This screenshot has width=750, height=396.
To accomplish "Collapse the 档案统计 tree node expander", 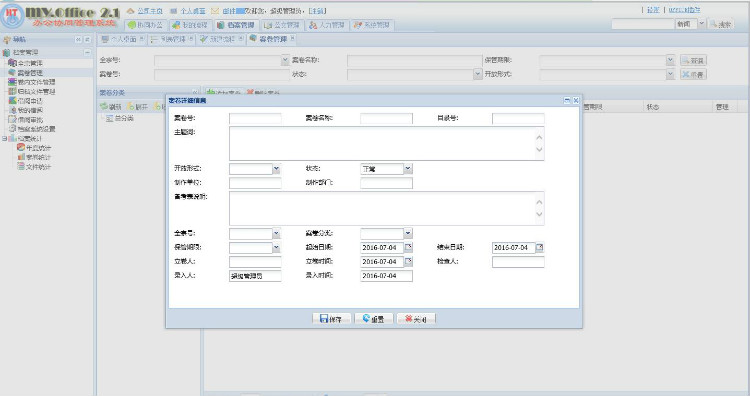I will point(4,138).
